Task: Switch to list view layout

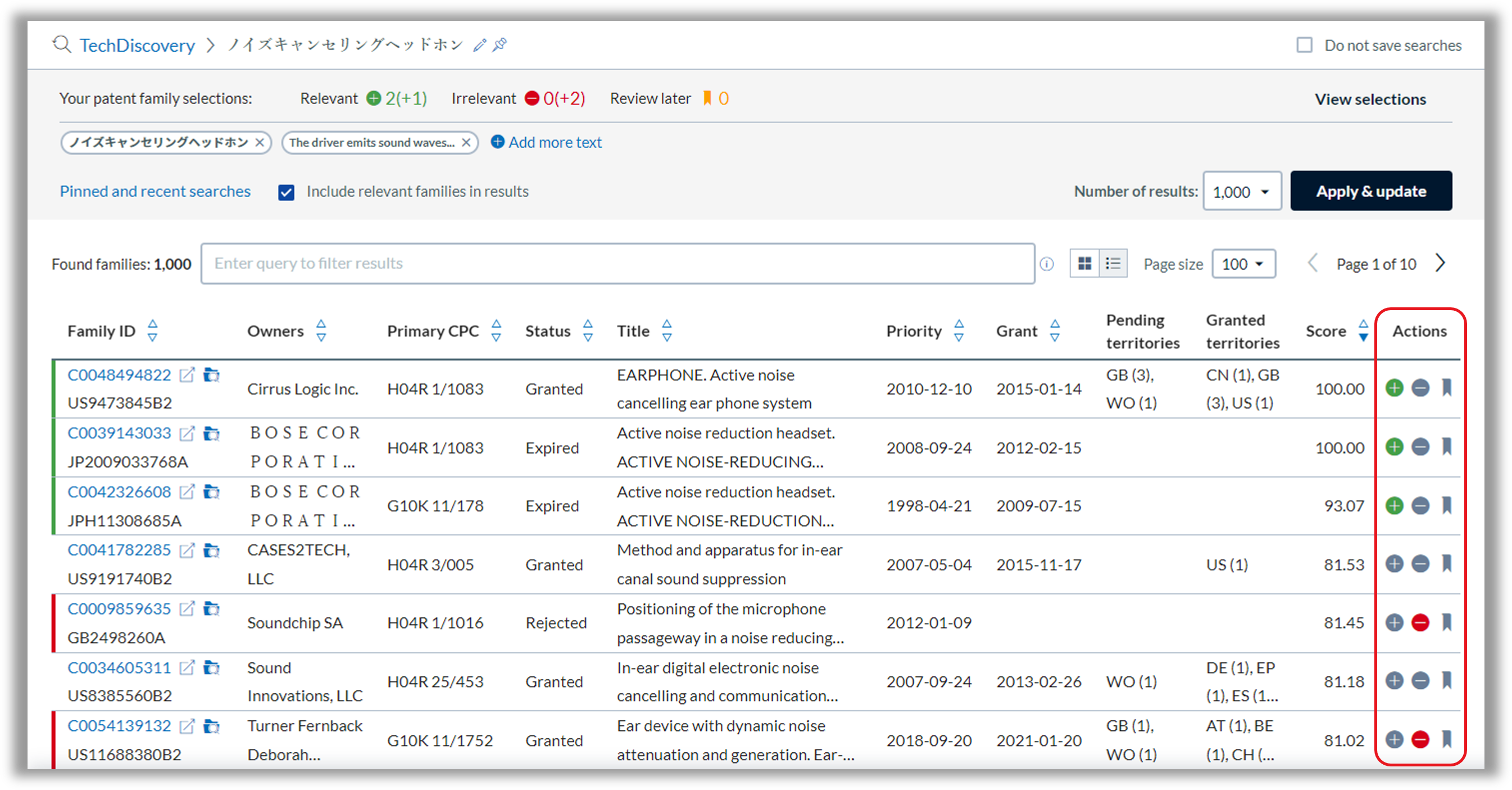Action: [x=1113, y=264]
